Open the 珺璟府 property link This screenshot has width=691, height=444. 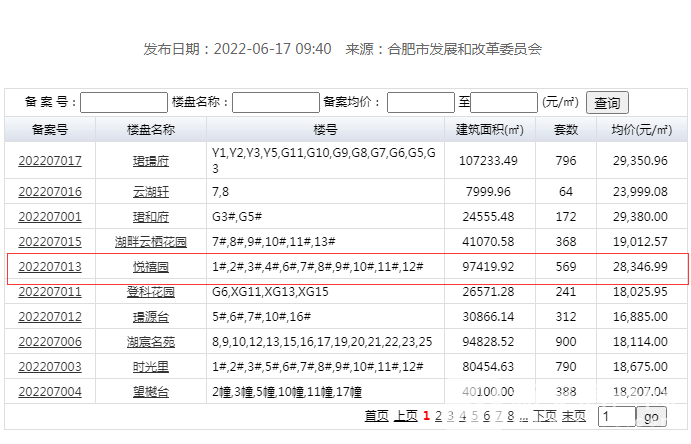point(151,161)
